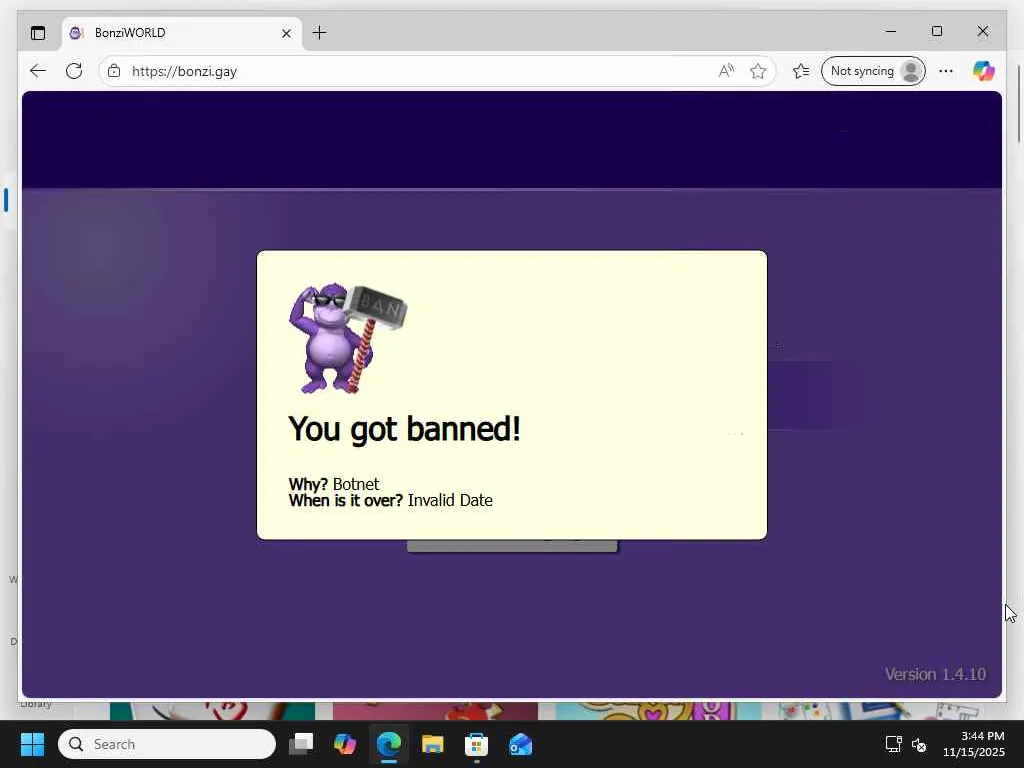Click the muted volume tray icon
This screenshot has width=1024, height=768.
click(919, 744)
